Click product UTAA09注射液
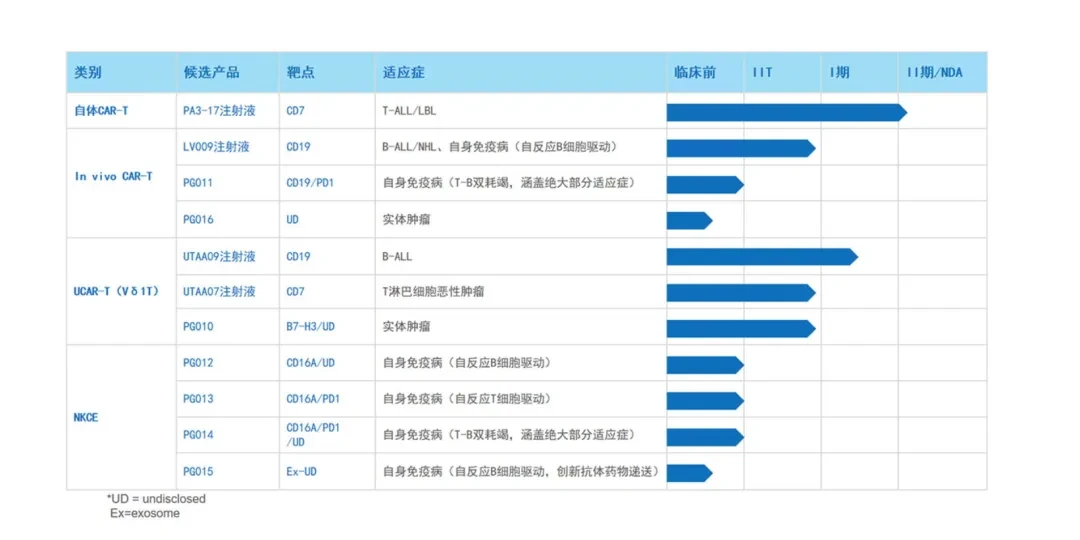 [x=219, y=256]
